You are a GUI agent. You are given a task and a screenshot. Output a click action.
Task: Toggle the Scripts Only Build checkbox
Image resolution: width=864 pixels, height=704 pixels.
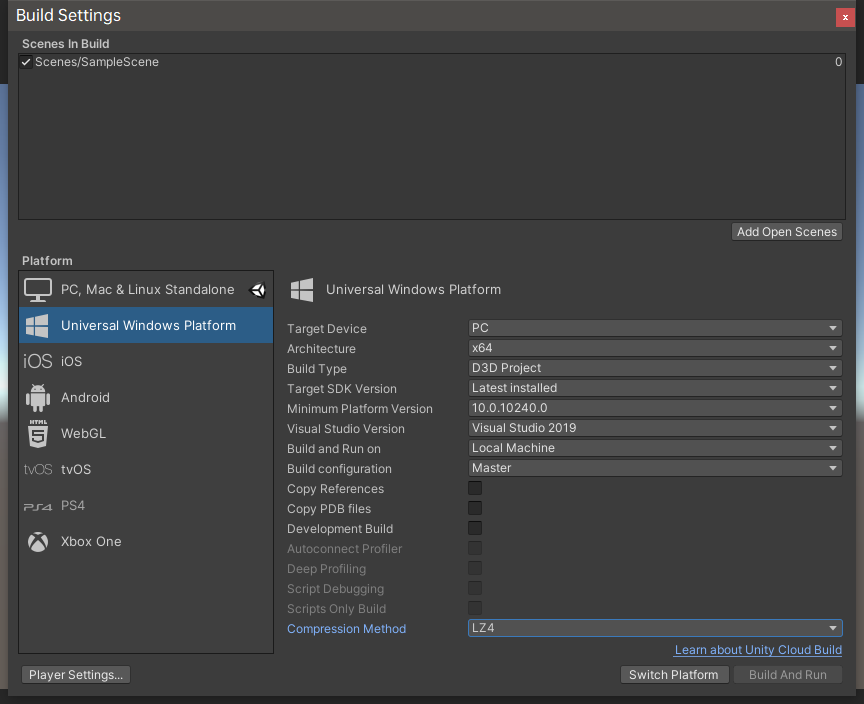pyautogui.click(x=475, y=608)
